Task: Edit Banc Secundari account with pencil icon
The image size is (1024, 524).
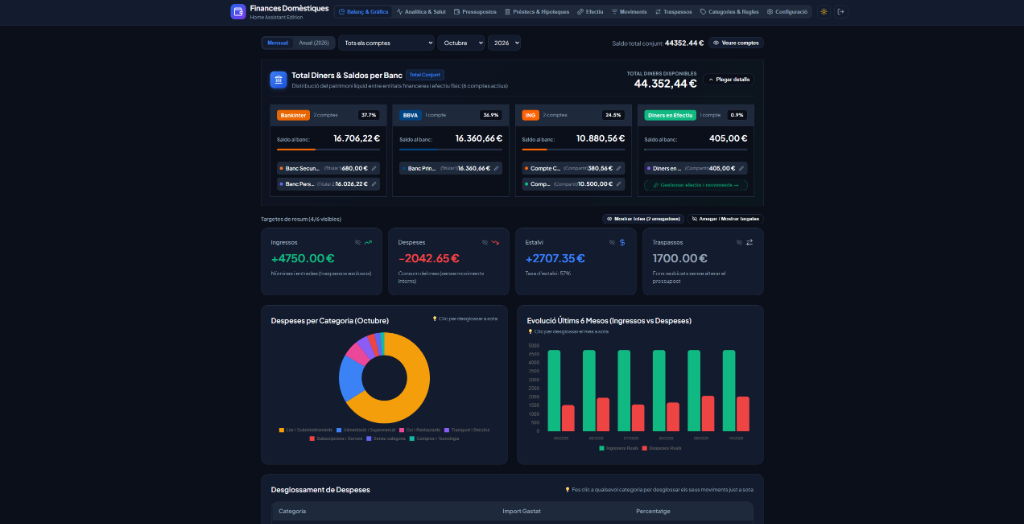Action: pos(374,168)
